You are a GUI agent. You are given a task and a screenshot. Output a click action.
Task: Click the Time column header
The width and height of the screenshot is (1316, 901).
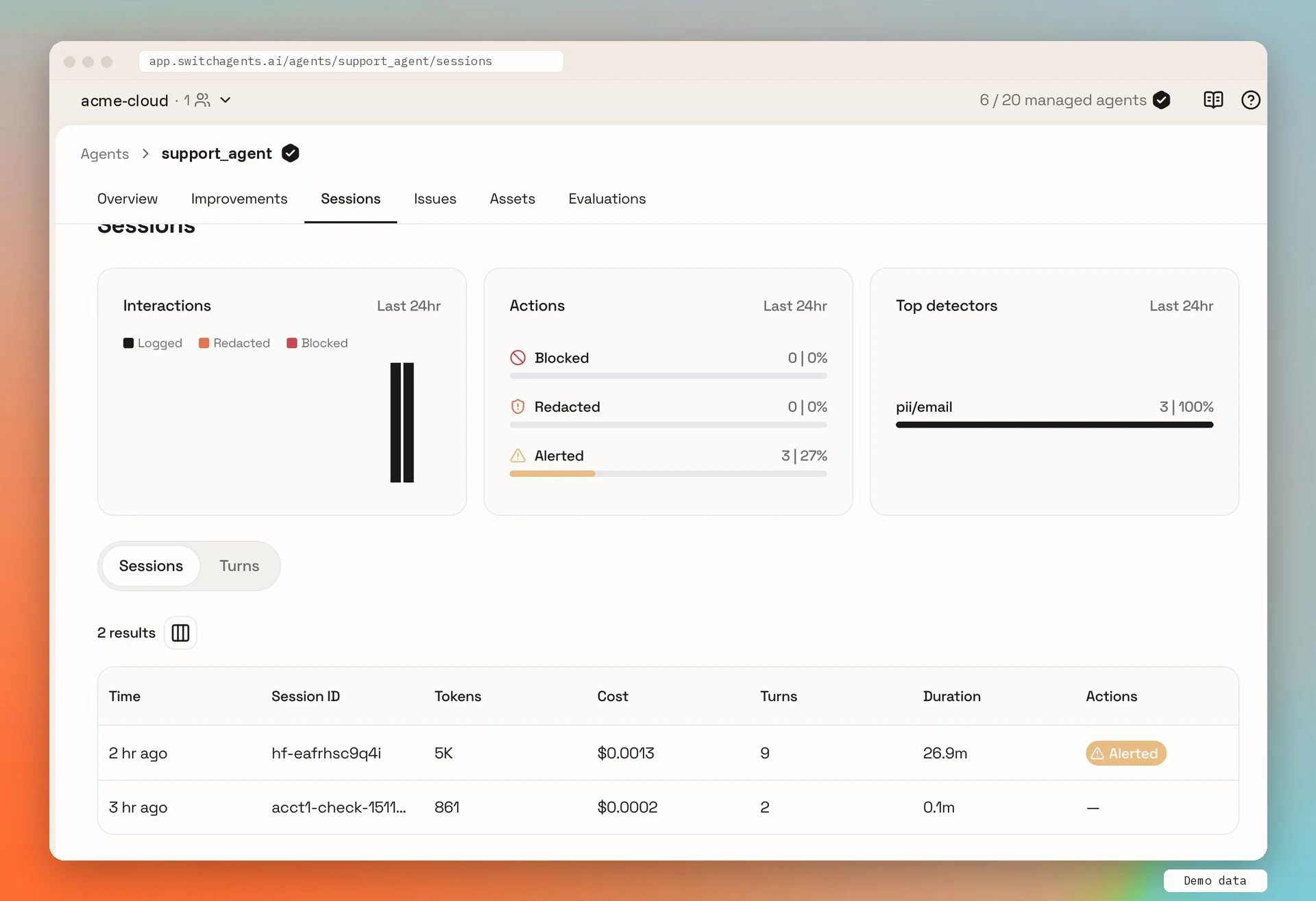tap(125, 696)
